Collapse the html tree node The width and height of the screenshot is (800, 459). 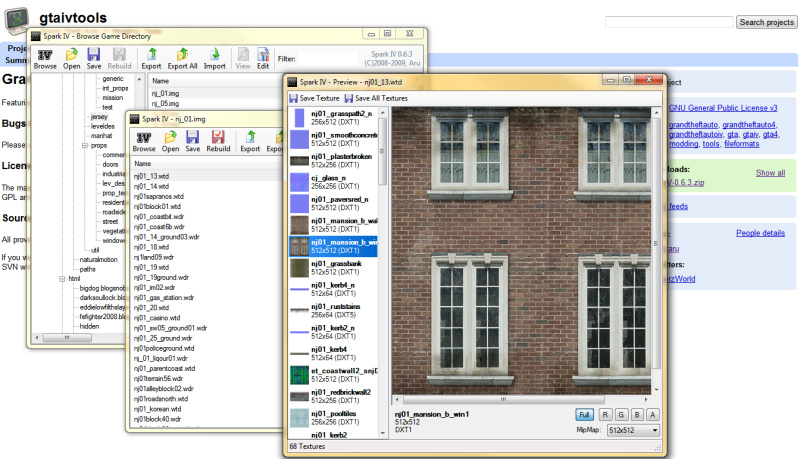62,278
